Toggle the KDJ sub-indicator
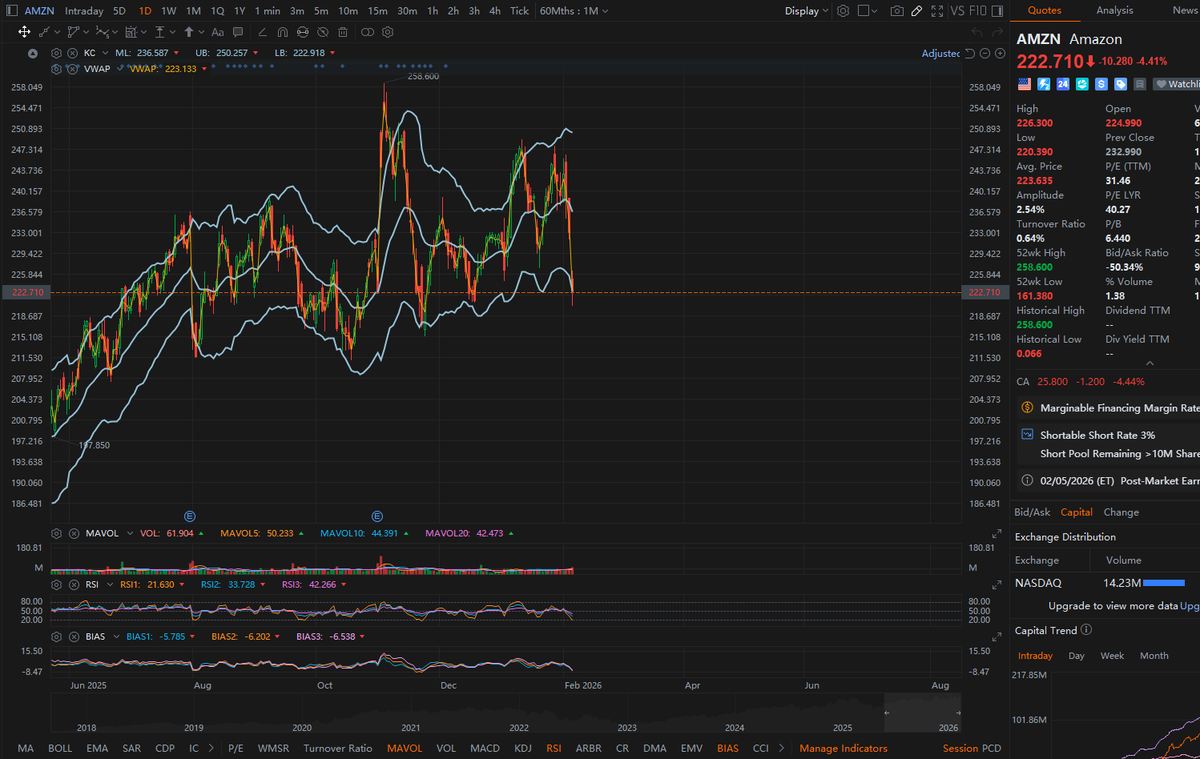The image size is (1200, 759). (x=523, y=748)
